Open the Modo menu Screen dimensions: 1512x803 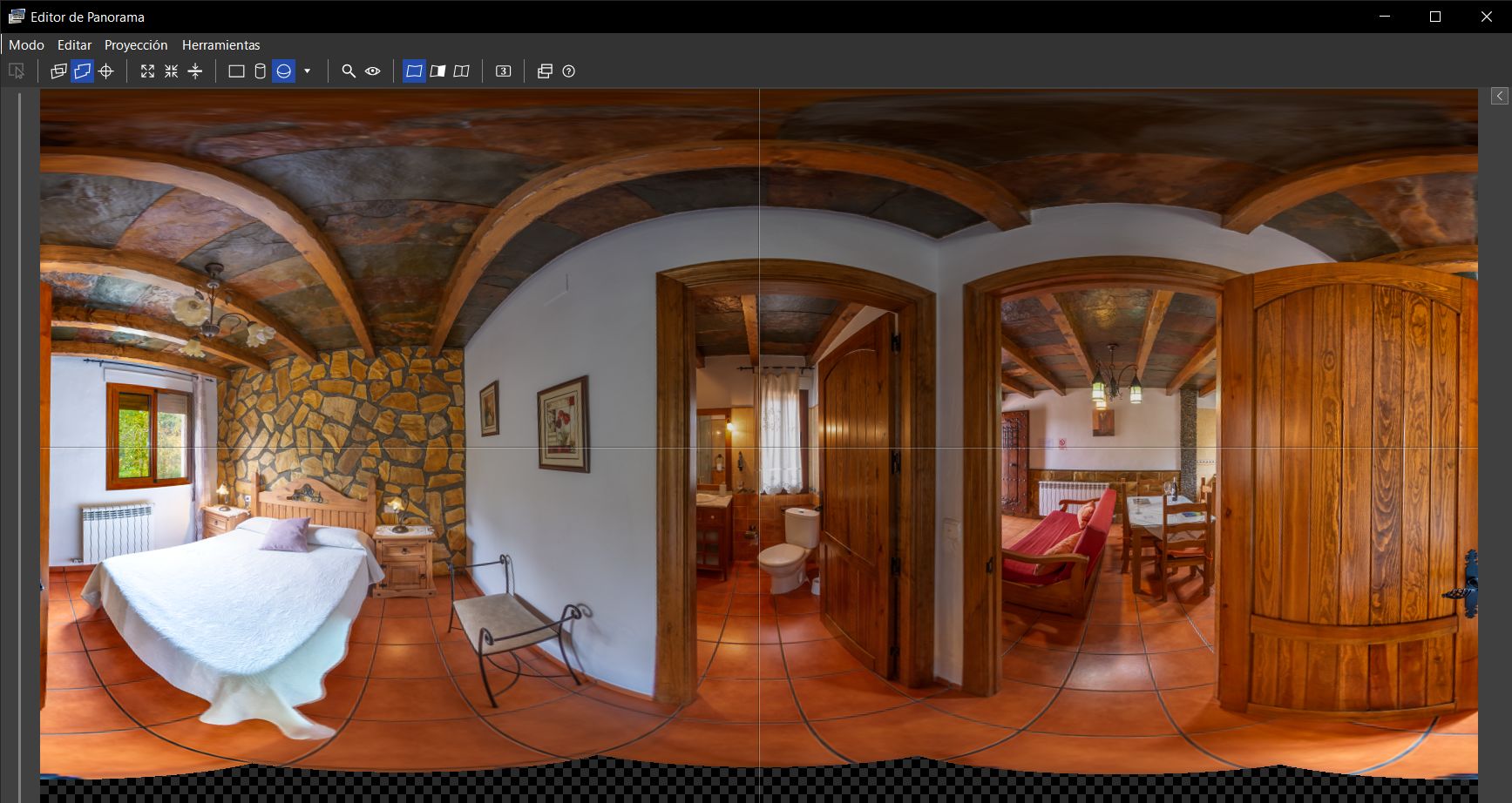26,45
